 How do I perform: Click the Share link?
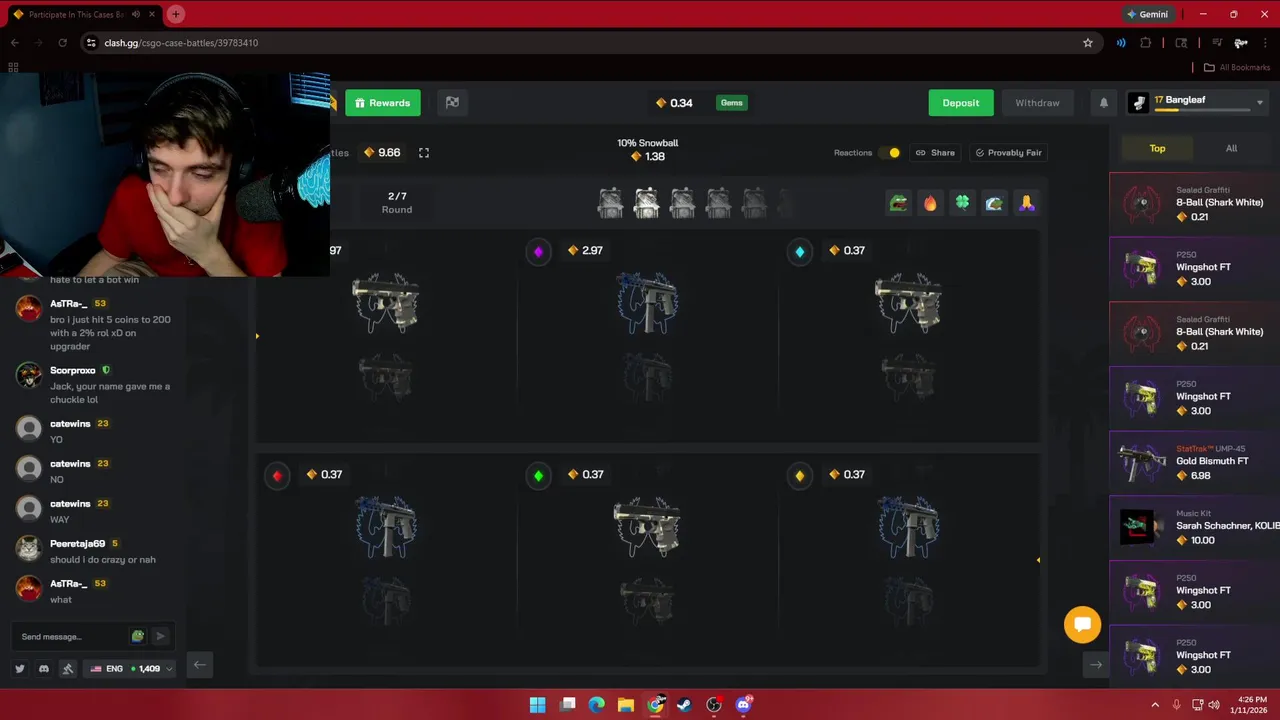coord(935,153)
